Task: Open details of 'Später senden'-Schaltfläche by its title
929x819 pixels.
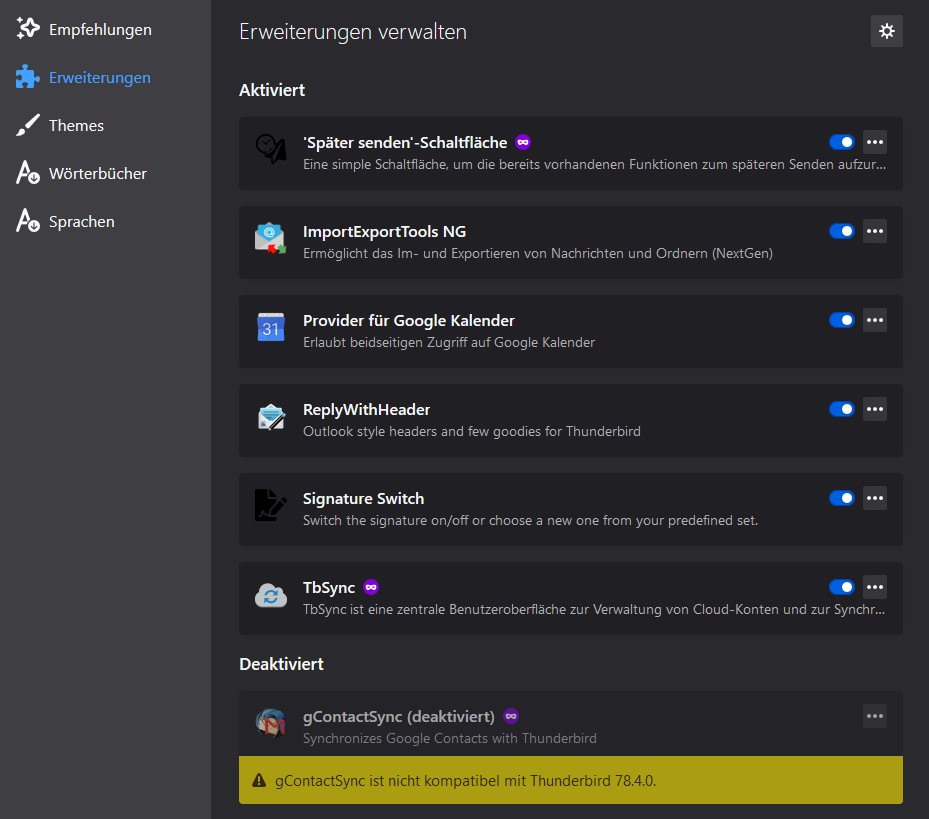Action: [405, 142]
